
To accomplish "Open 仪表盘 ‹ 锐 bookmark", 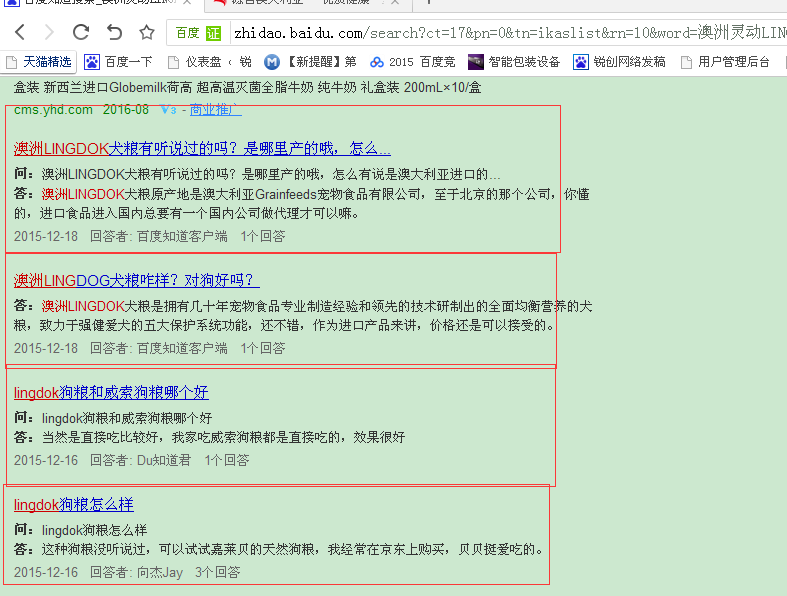I will 209,62.
